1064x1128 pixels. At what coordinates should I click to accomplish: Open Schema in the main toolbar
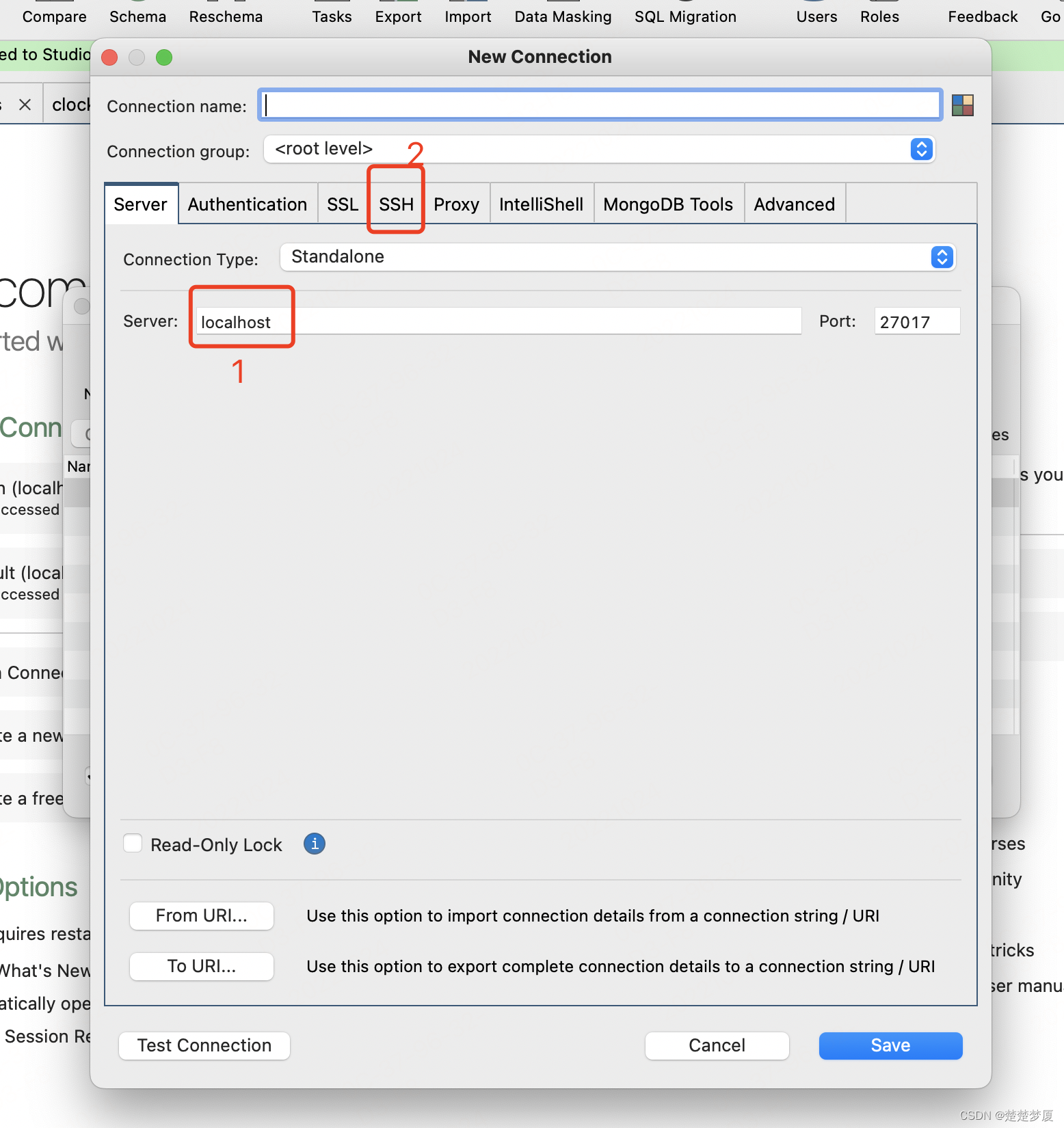(138, 16)
